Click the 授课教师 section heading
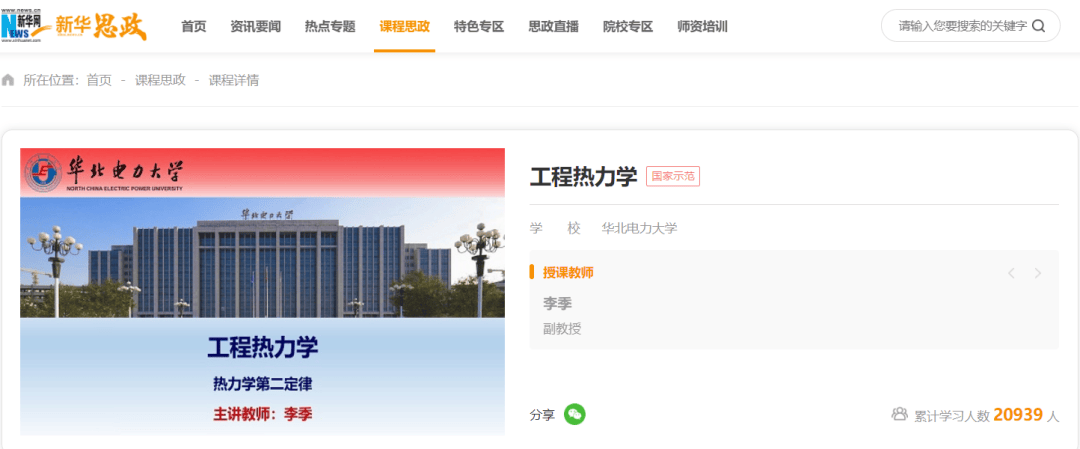The height and width of the screenshot is (449, 1080). (568, 273)
